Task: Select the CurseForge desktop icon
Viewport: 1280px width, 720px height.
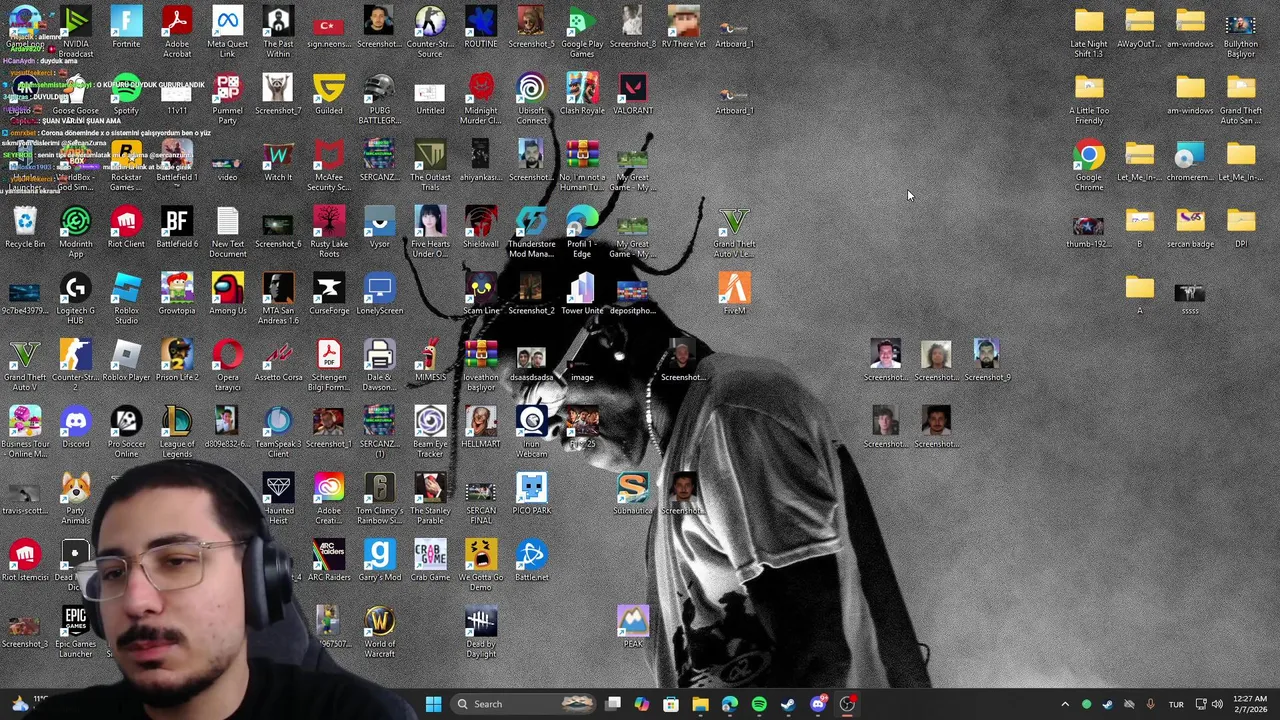Action: [329, 294]
